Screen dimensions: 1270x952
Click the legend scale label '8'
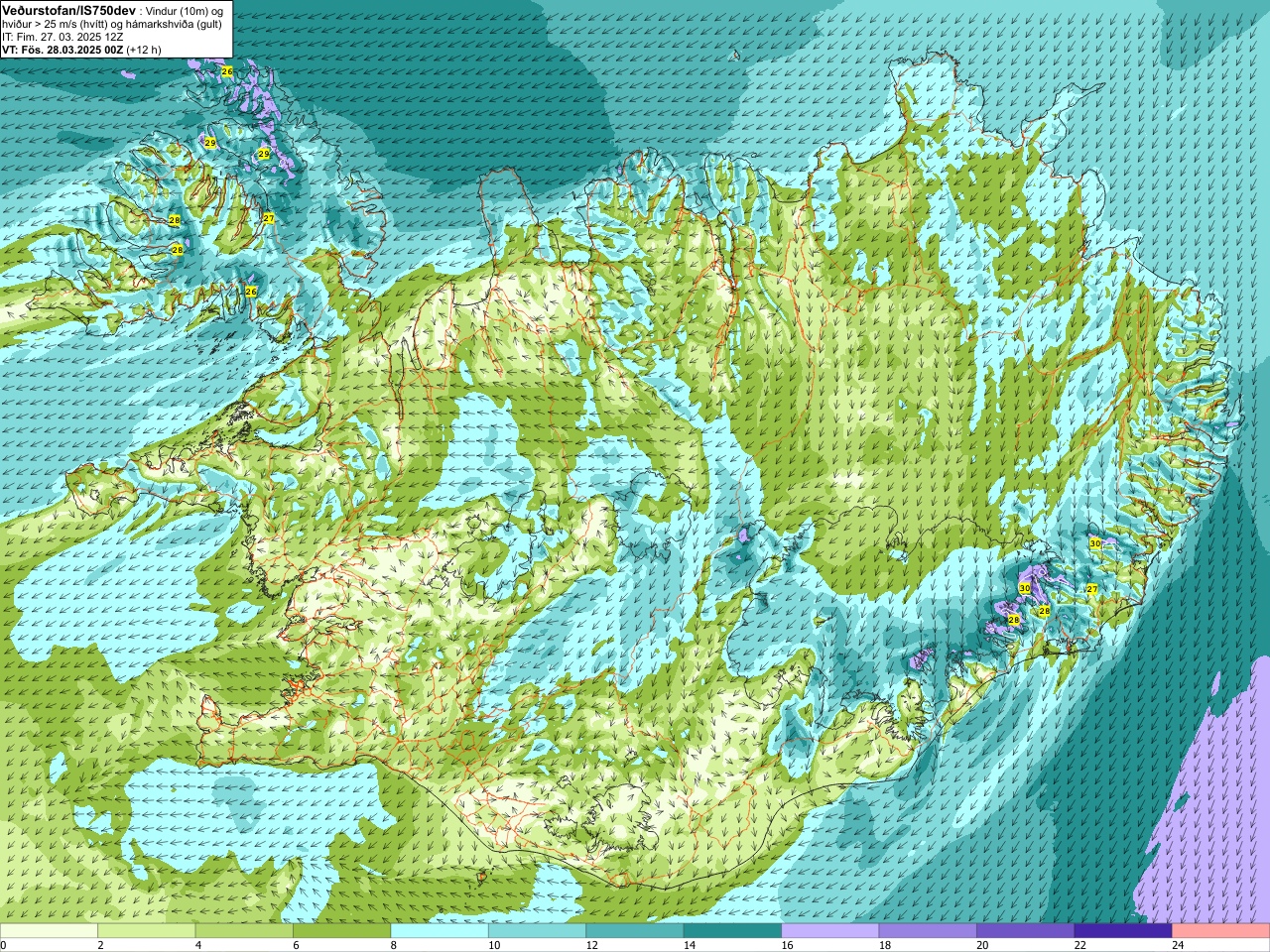[394, 945]
